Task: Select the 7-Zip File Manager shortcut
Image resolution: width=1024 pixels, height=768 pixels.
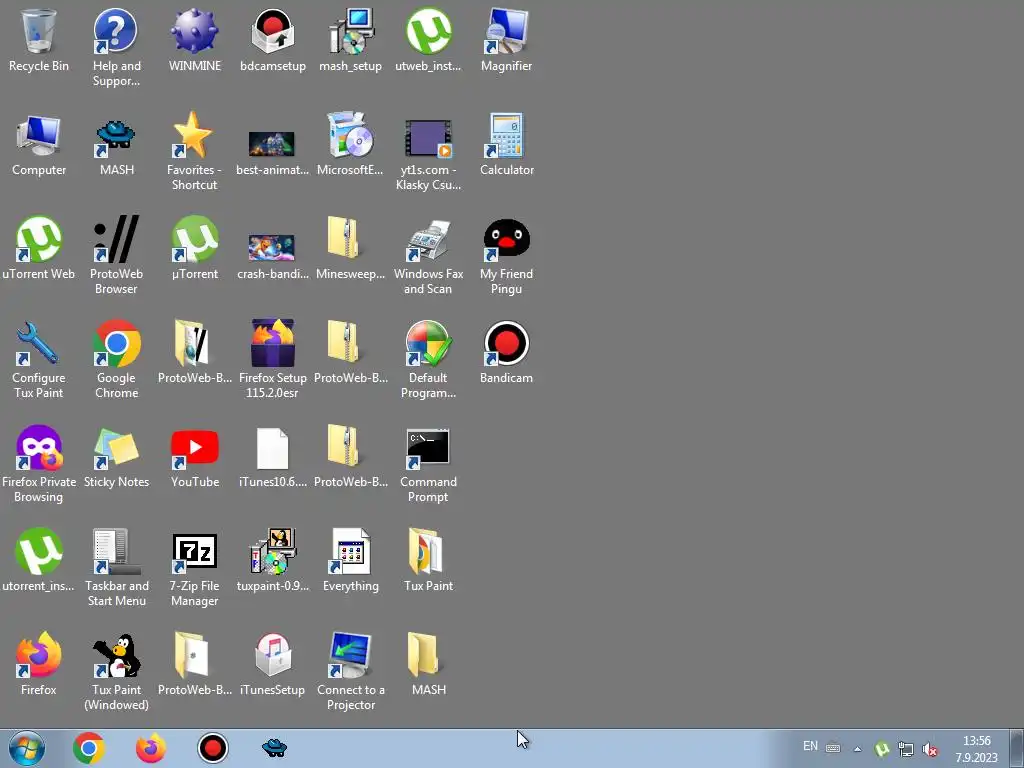Action: pos(194,552)
